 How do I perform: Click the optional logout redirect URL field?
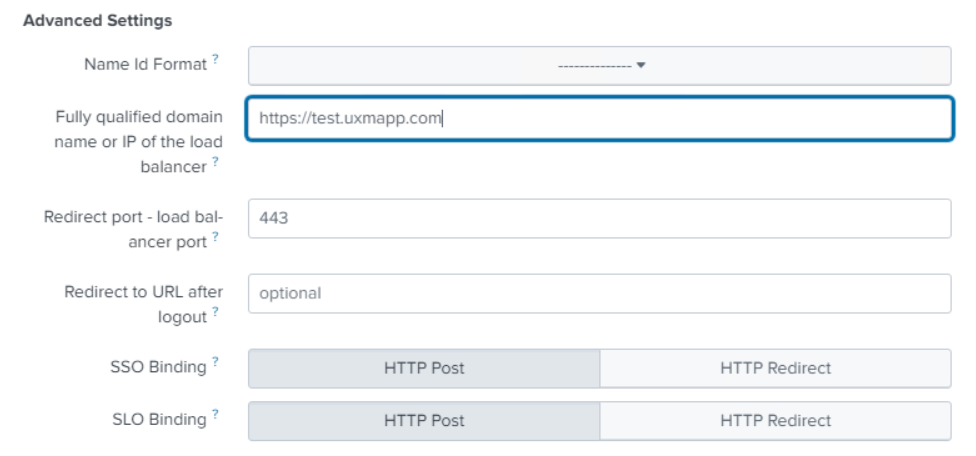599,294
